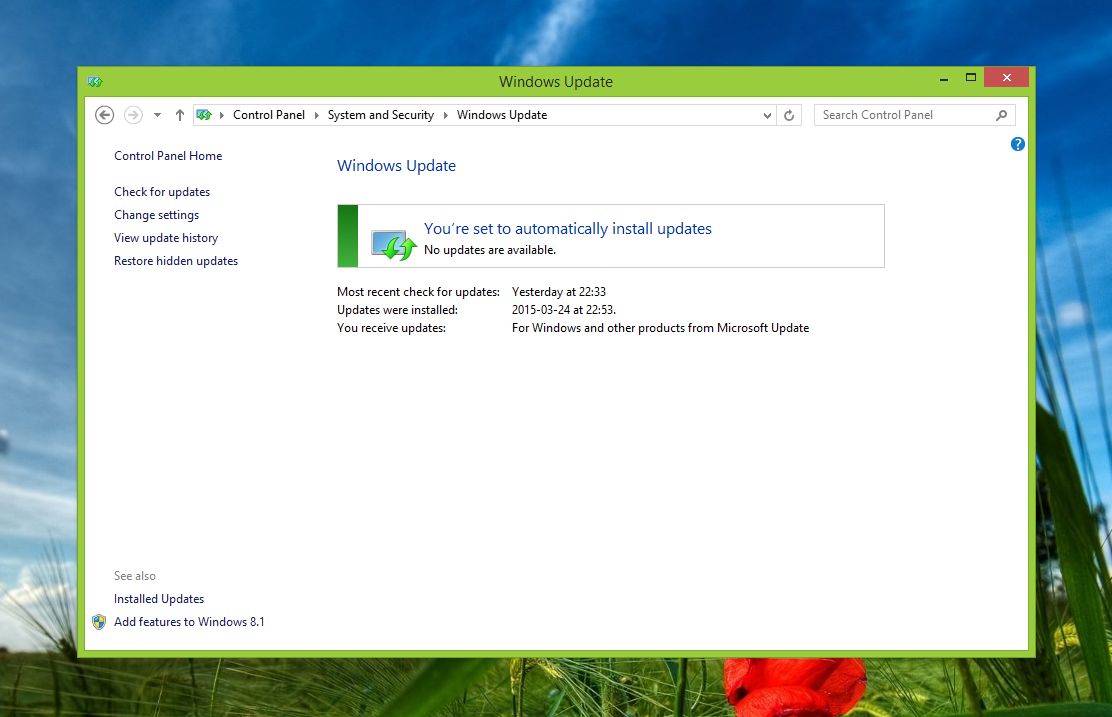1112x717 pixels.
Task: Click the Back navigation arrow
Action: click(x=104, y=115)
